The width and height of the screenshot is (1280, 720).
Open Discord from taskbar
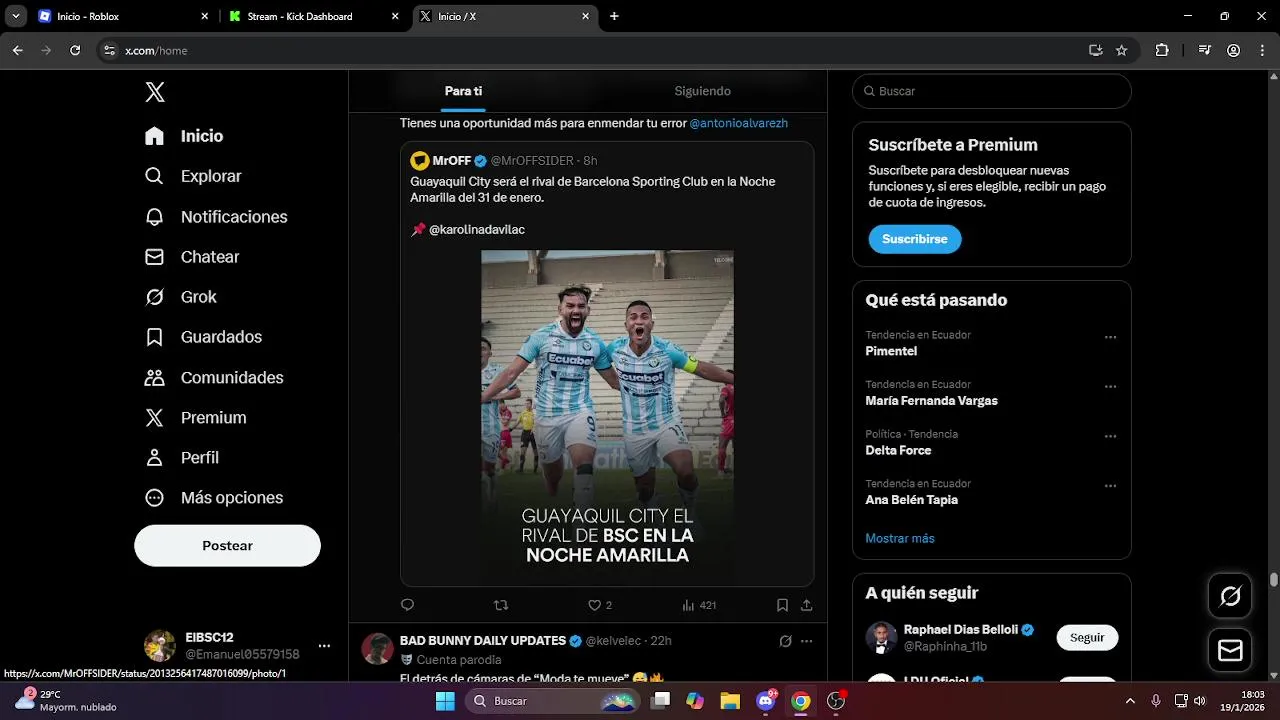tap(766, 701)
